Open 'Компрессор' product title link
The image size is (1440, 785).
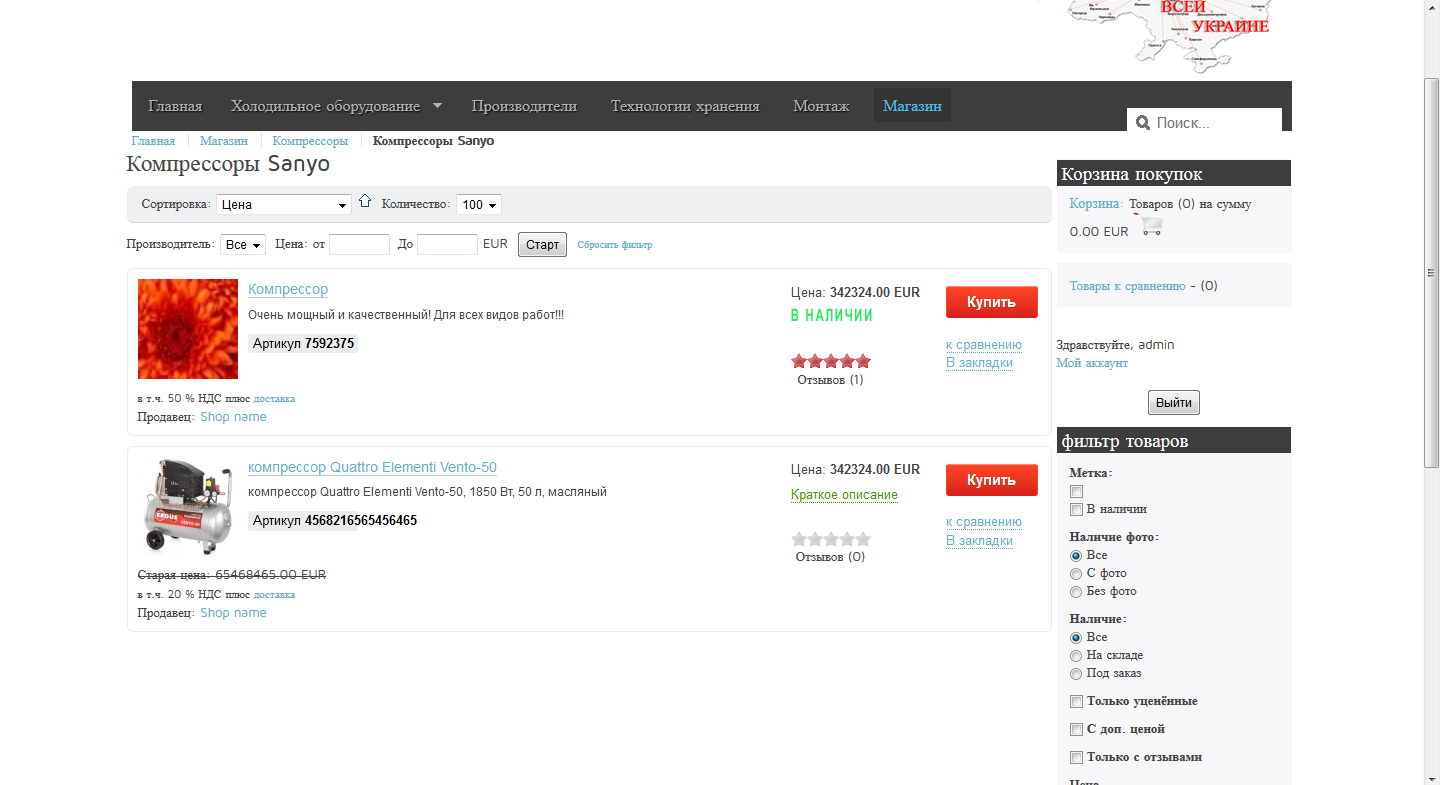point(288,289)
